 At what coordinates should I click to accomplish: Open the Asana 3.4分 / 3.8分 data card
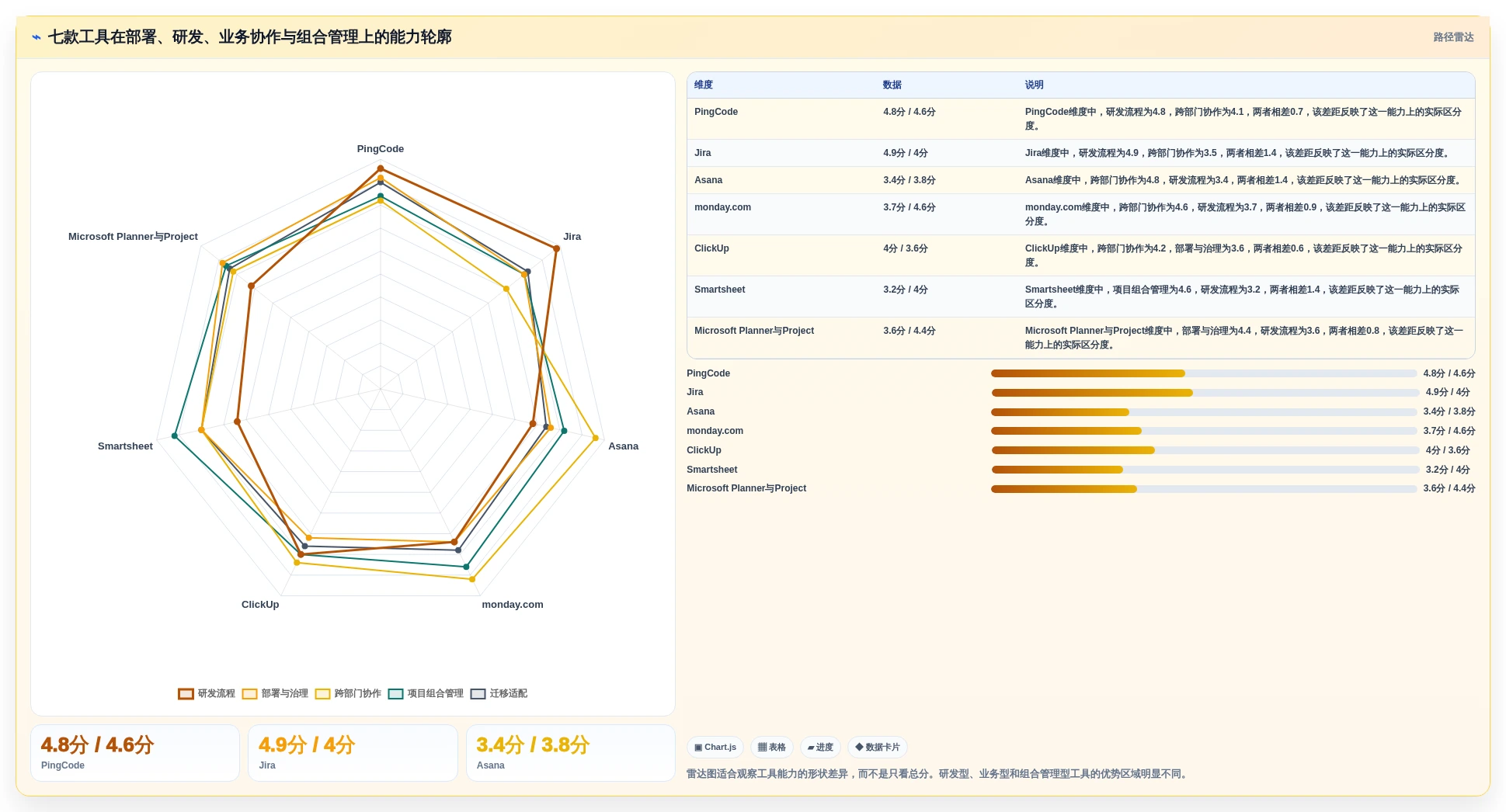571,753
